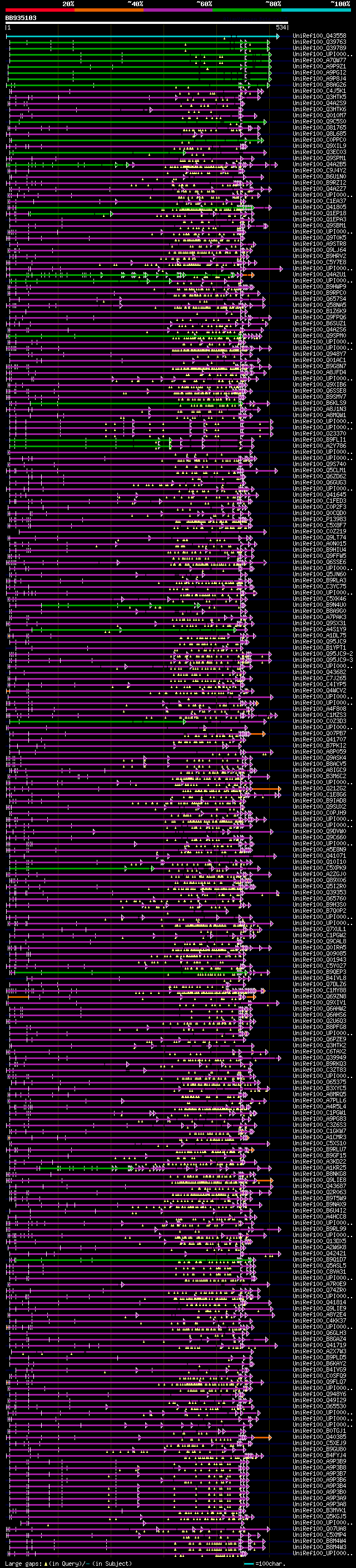This screenshot has width=356, height=1568.
Task: Select UniRef100_C7J265 label
Action: (319, 678)
